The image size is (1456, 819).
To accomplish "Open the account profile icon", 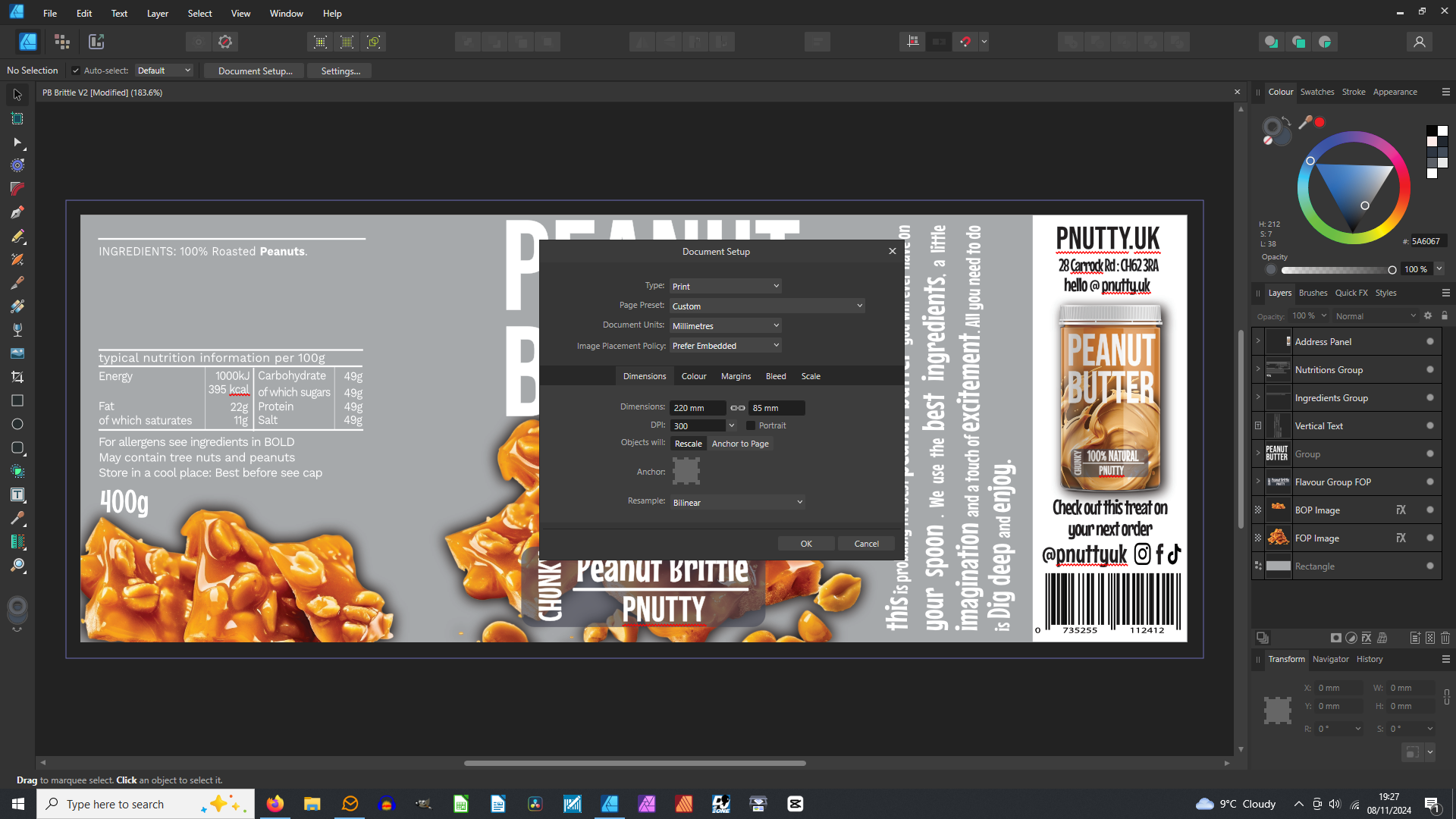I will pyautogui.click(x=1420, y=42).
